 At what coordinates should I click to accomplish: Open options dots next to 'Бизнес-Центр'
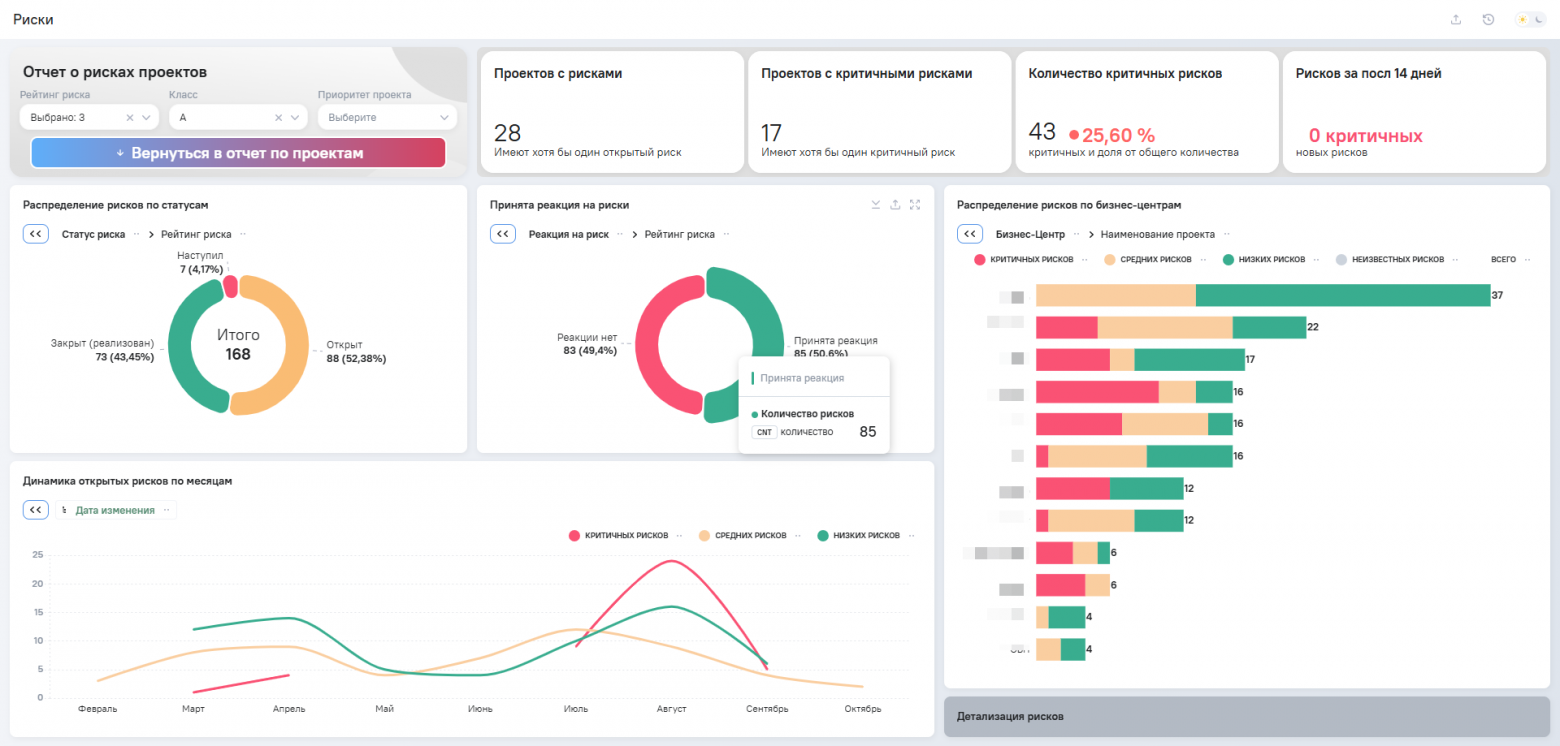(1076, 234)
